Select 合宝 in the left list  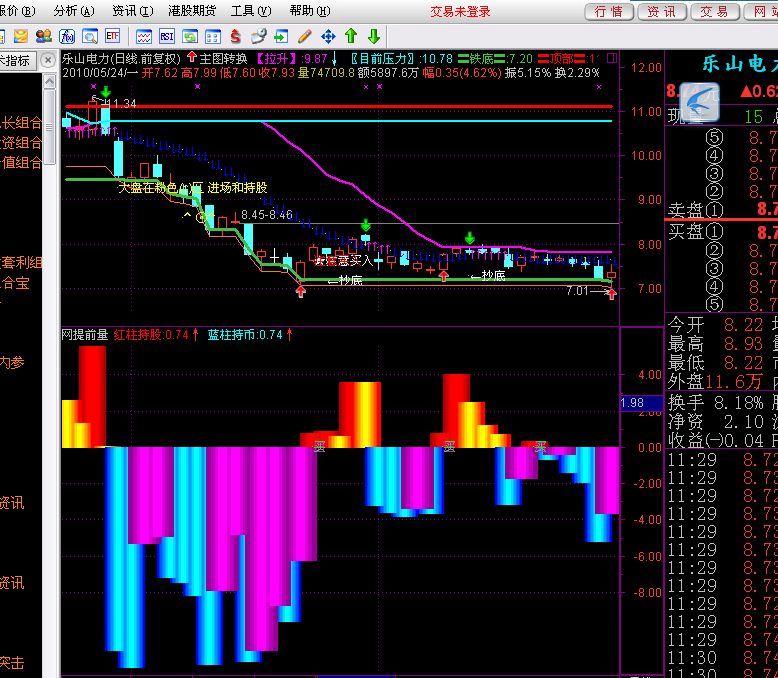(15, 283)
